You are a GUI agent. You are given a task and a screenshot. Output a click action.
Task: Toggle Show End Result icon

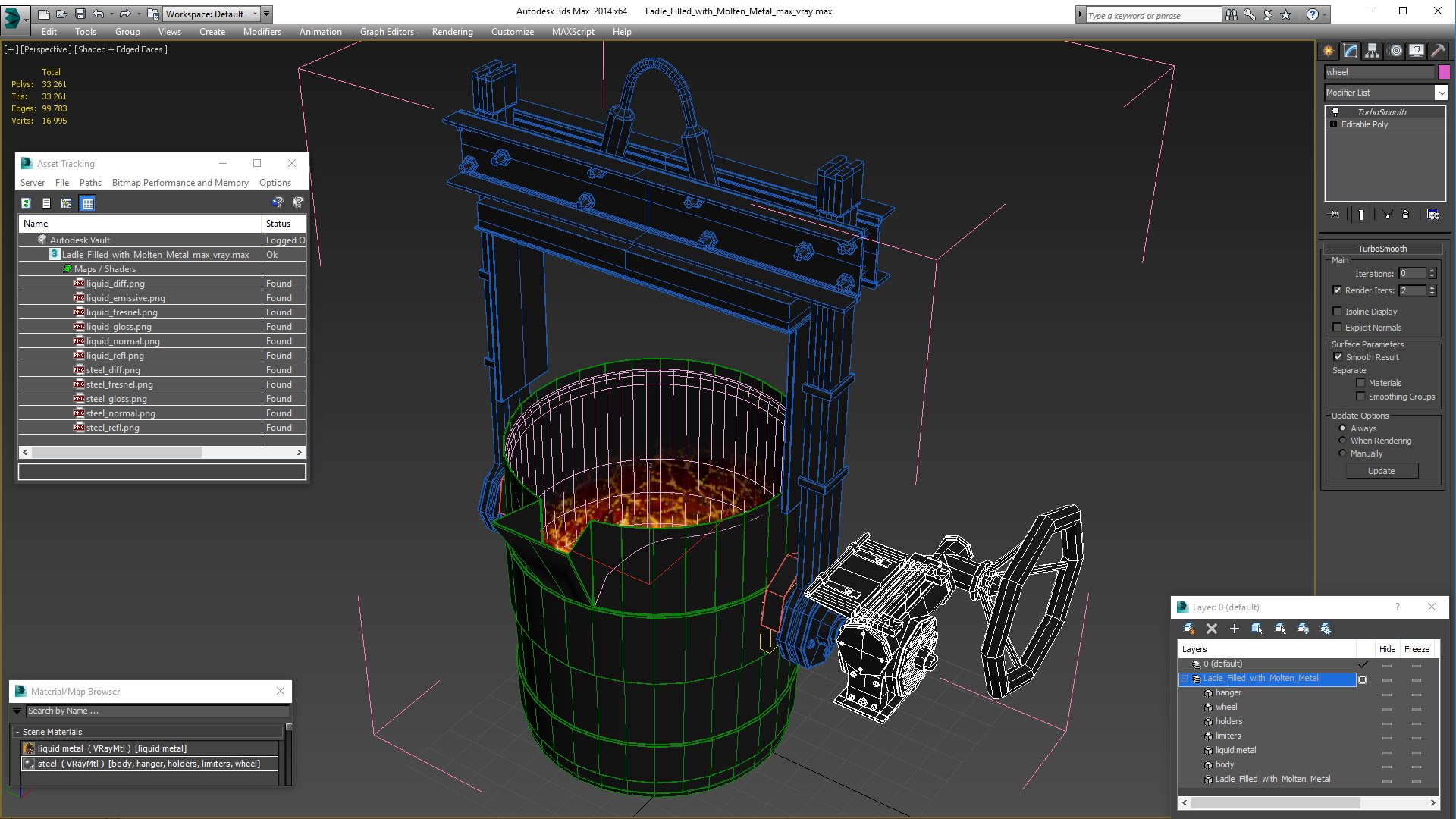click(1361, 215)
